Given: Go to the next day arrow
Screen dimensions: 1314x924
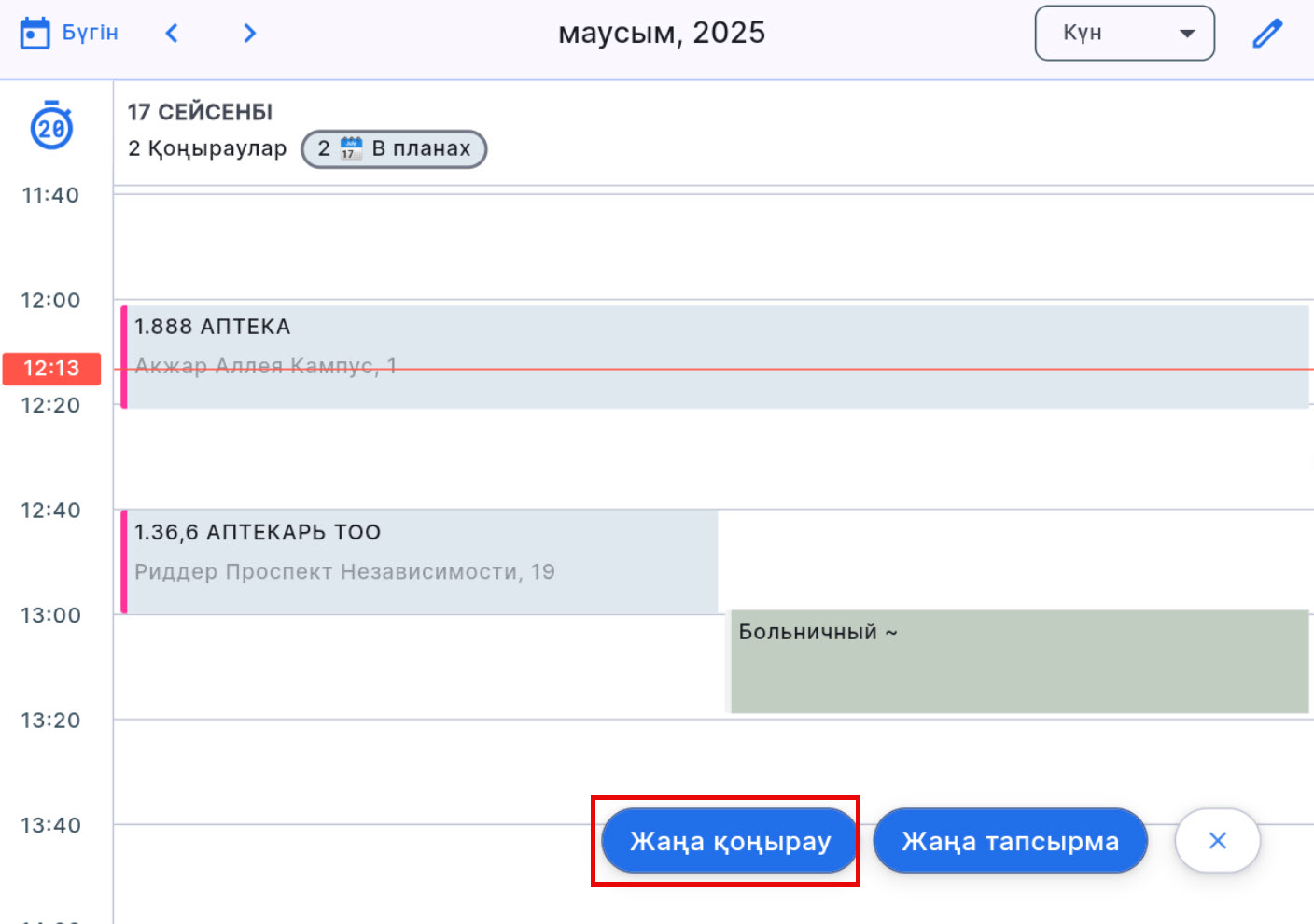Looking at the screenshot, I should tap(249, 34).
